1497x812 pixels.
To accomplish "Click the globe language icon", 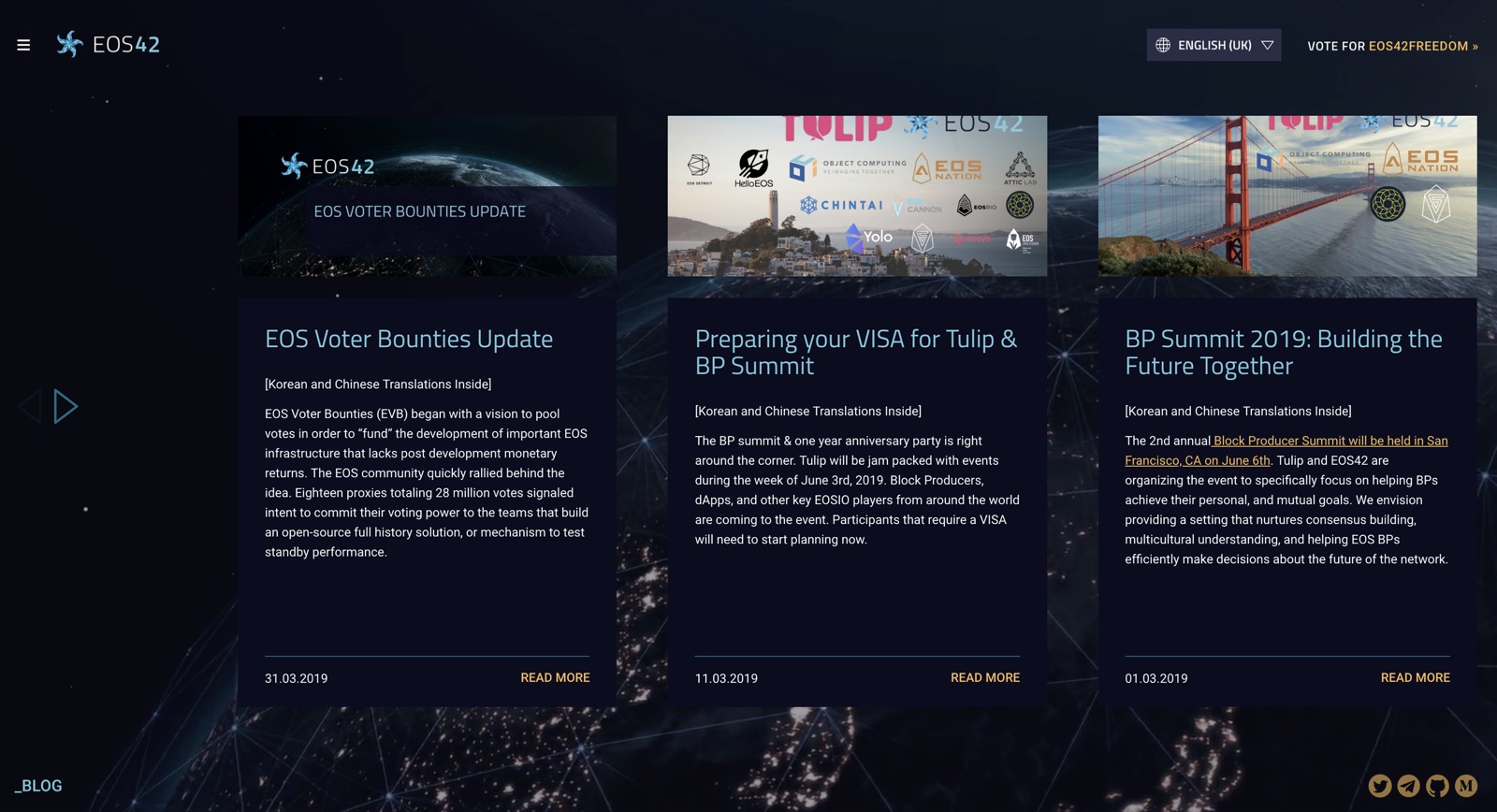I will 1163,45.
